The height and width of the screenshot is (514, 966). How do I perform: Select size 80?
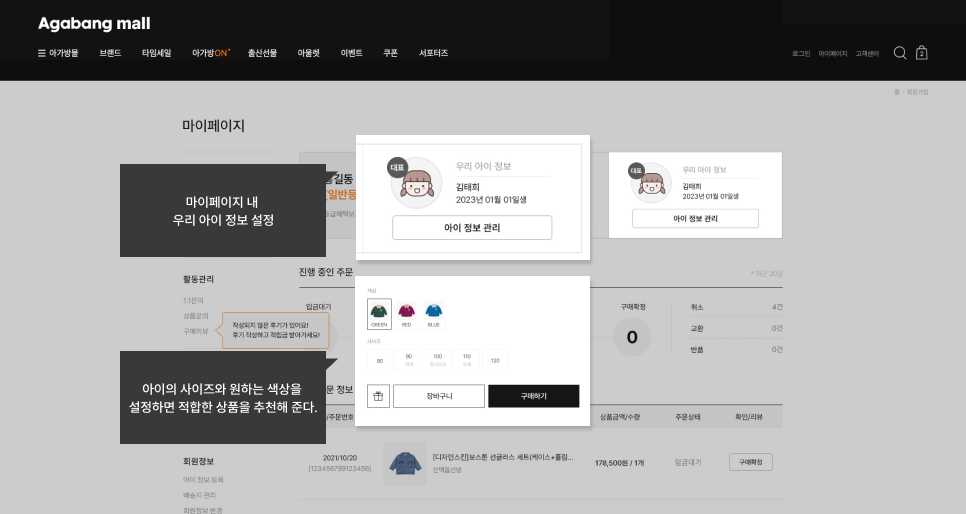point(380,361)
